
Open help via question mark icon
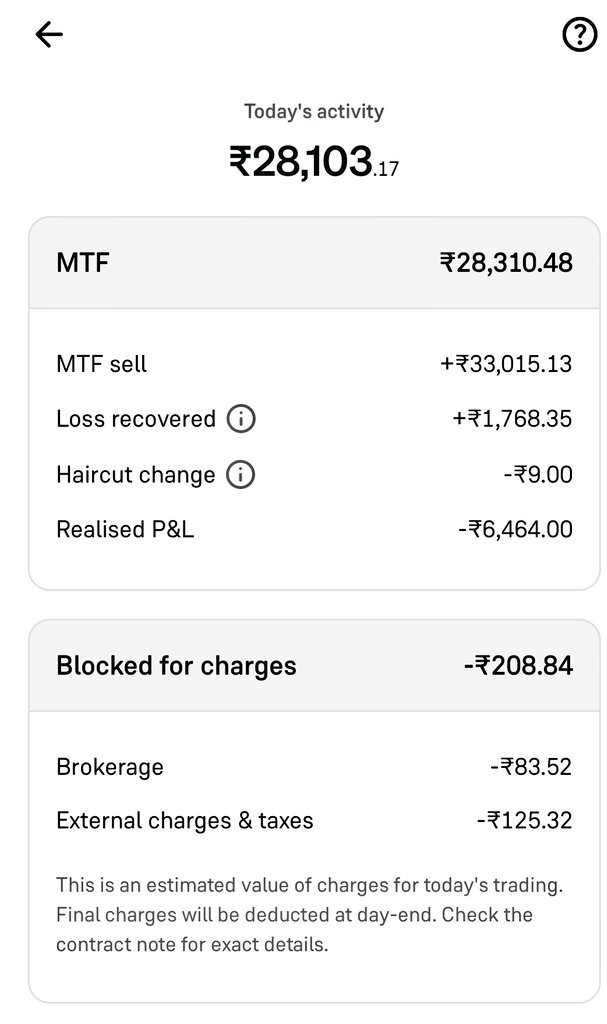pyautogui.click(x=580, y=35)
